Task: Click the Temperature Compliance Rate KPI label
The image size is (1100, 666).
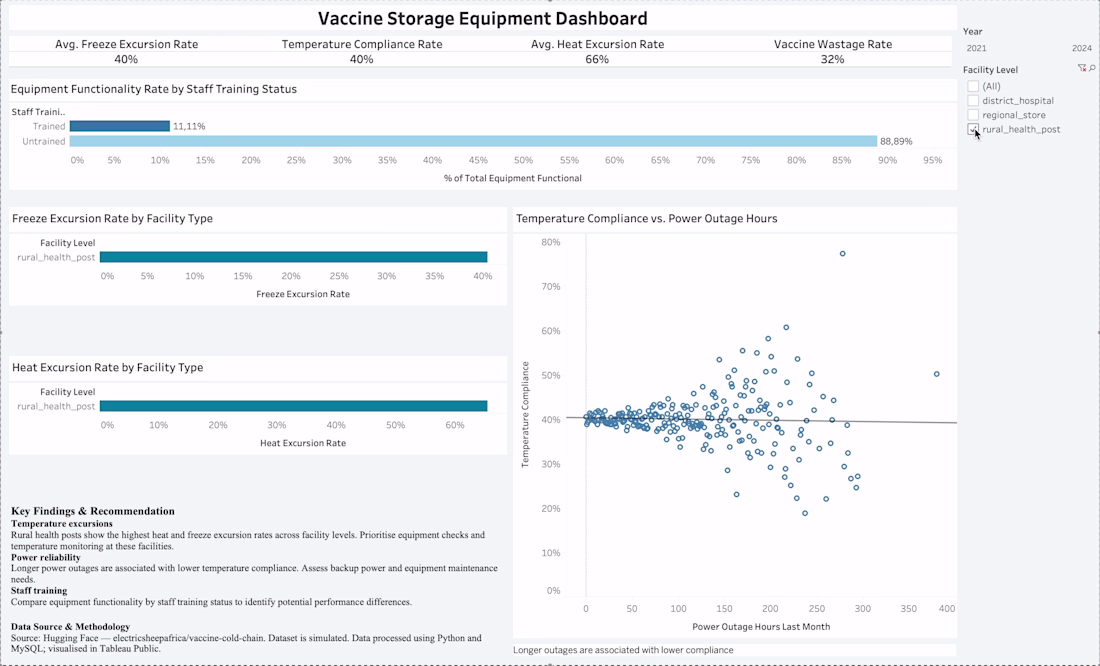Action: 362,44
